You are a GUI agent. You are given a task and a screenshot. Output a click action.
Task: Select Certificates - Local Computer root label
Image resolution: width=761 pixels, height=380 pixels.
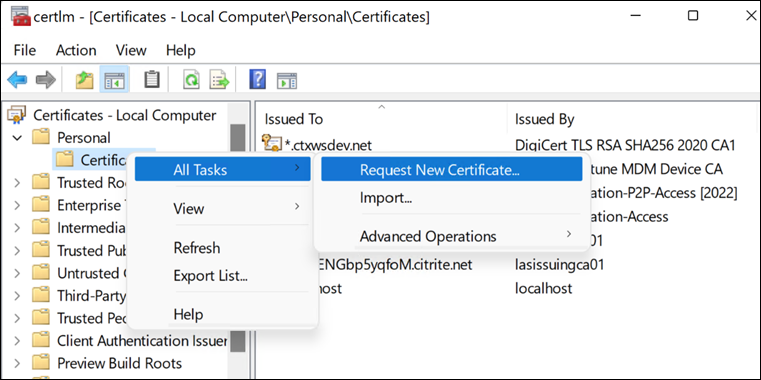125,116
